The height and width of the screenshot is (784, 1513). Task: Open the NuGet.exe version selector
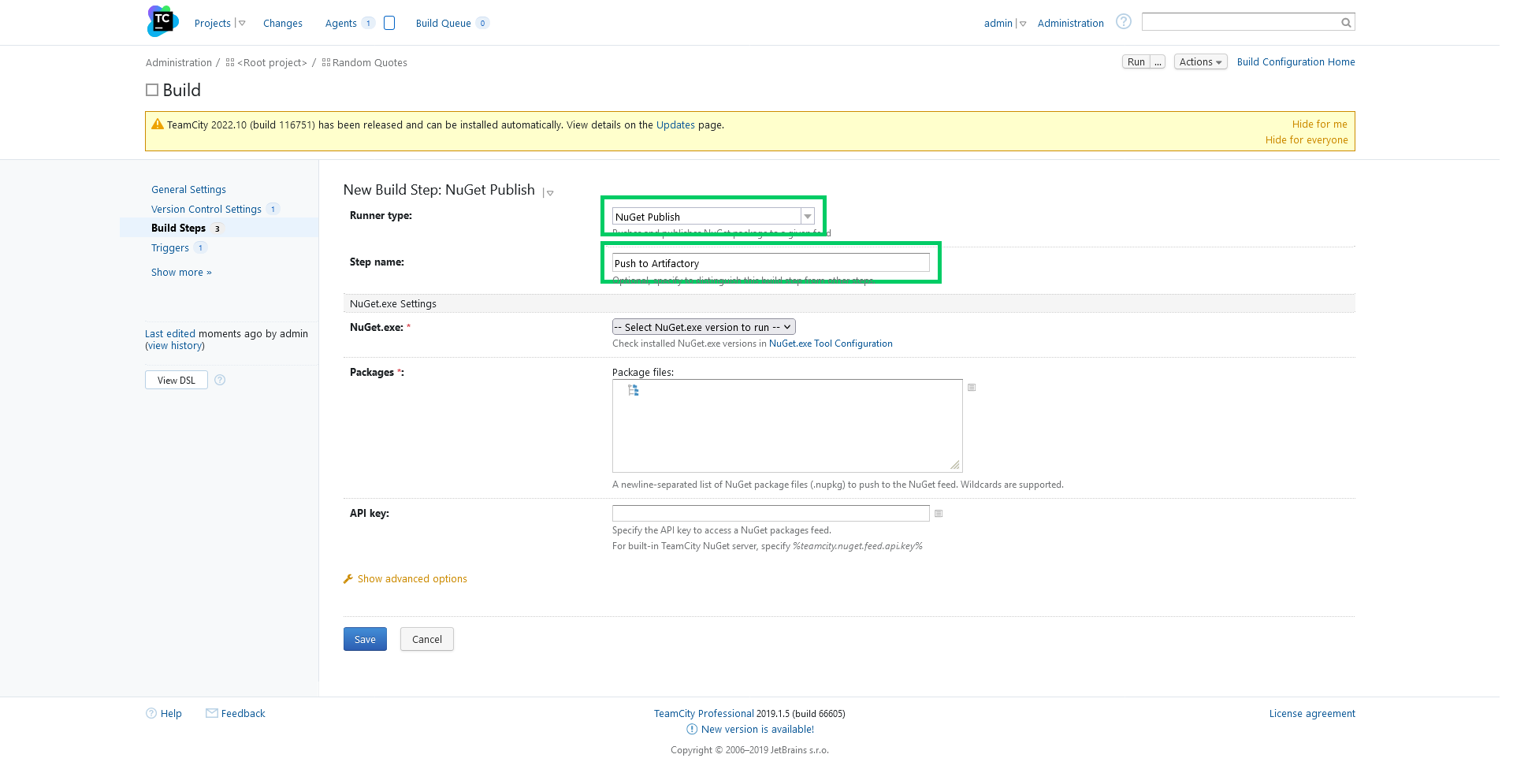tap(704, 327)
